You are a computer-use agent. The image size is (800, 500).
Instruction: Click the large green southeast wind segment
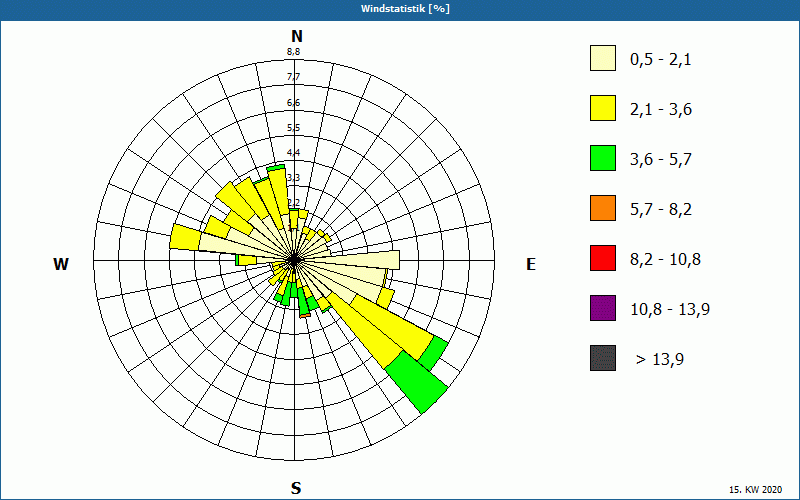tap(417, 381)
